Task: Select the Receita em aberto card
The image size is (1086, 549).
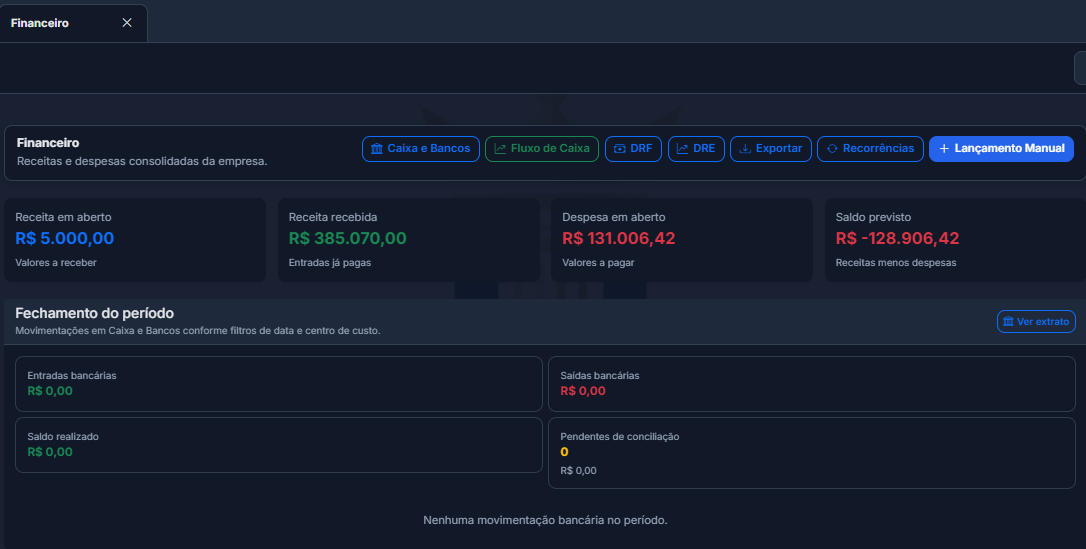Action: [135, 240]
